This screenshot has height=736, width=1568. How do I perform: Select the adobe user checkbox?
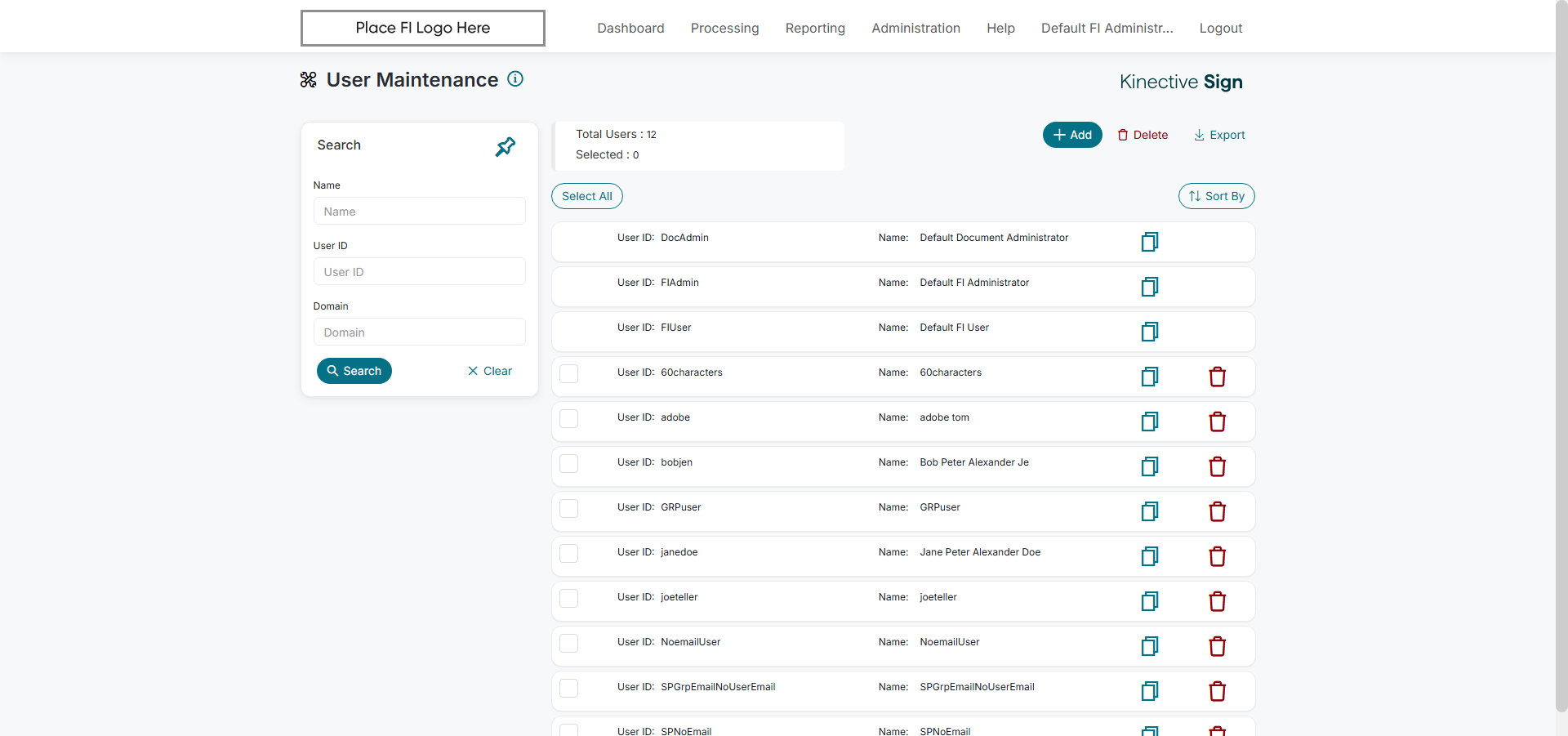(569, 418)
